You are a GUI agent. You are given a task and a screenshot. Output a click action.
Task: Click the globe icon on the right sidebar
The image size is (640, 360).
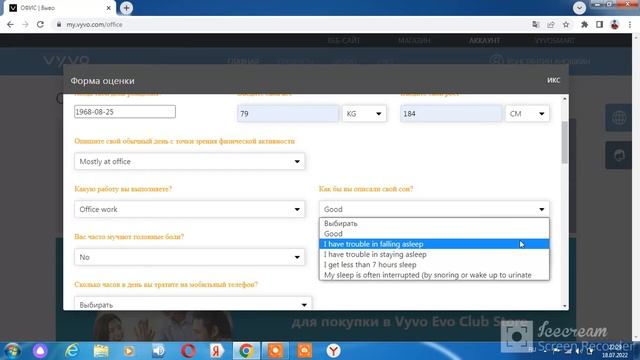619,118
